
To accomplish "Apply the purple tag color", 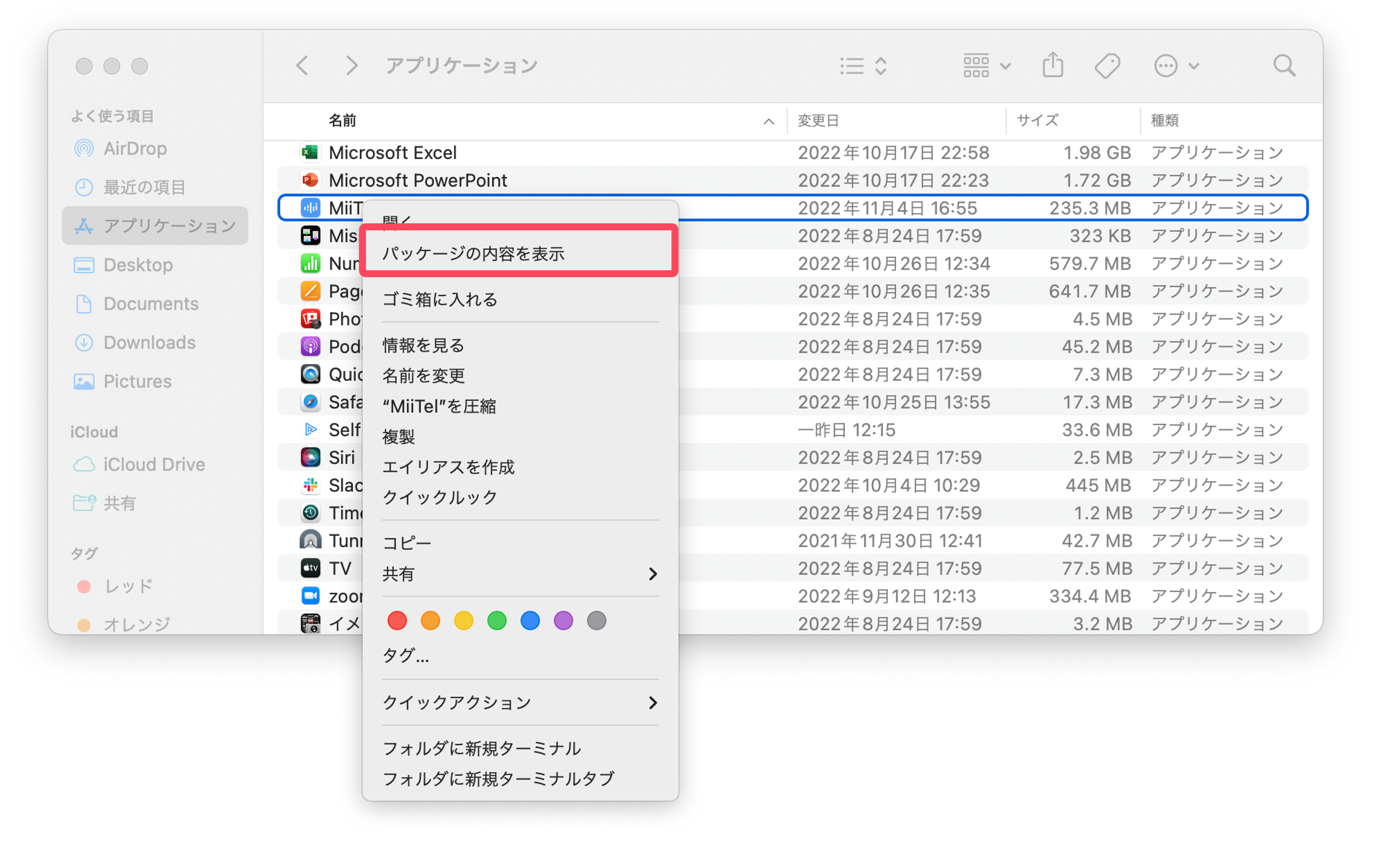I will point(563,621).
